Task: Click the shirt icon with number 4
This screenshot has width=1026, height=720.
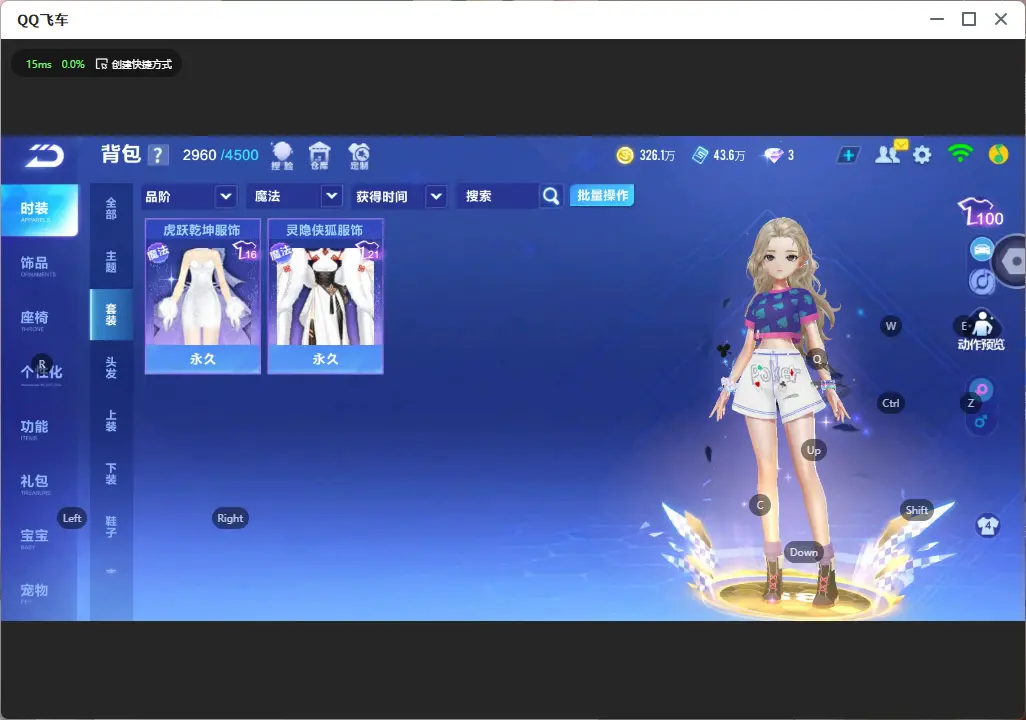Action: pos(987,525)
